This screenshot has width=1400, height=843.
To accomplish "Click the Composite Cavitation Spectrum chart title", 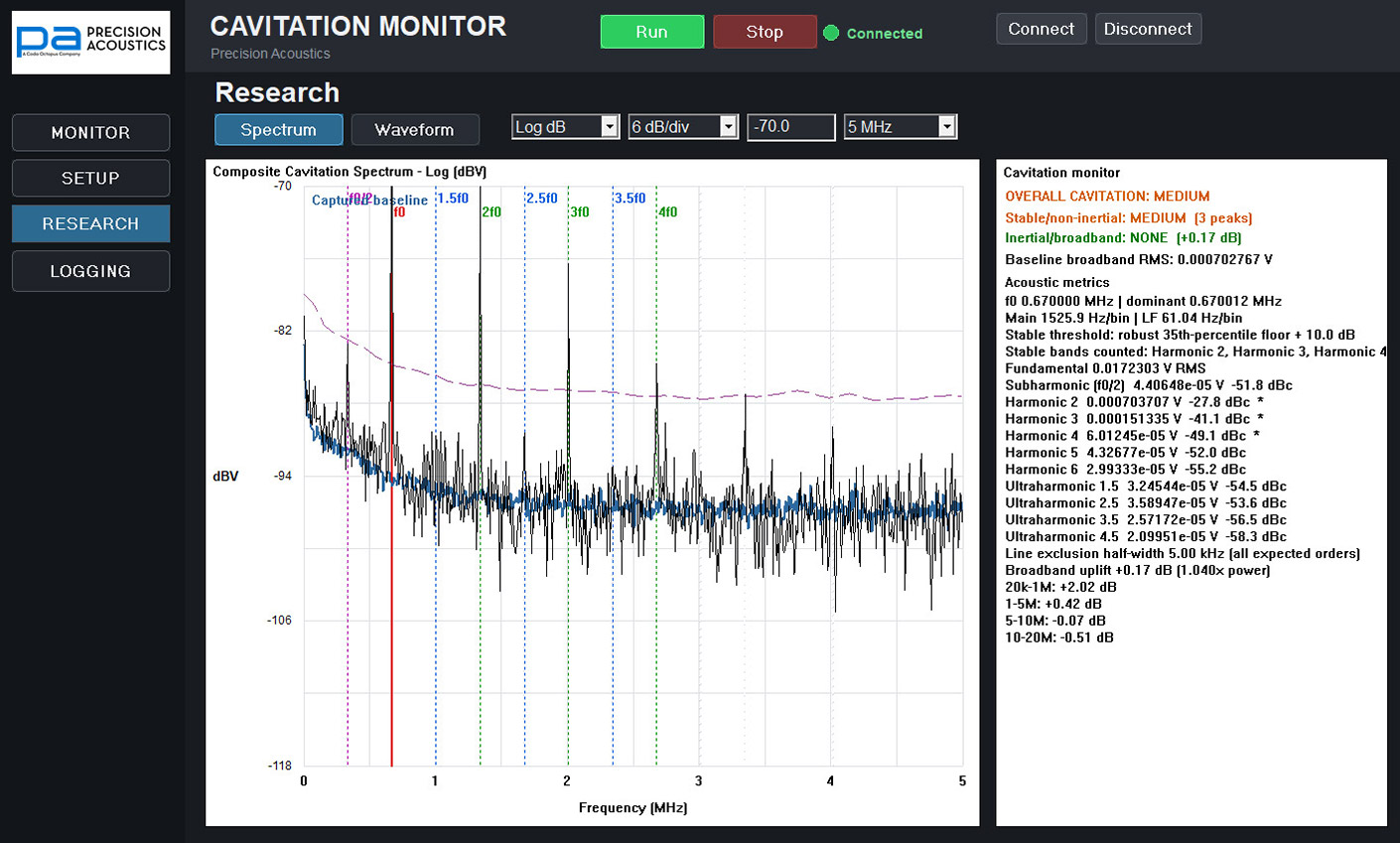I will point(350,172).
